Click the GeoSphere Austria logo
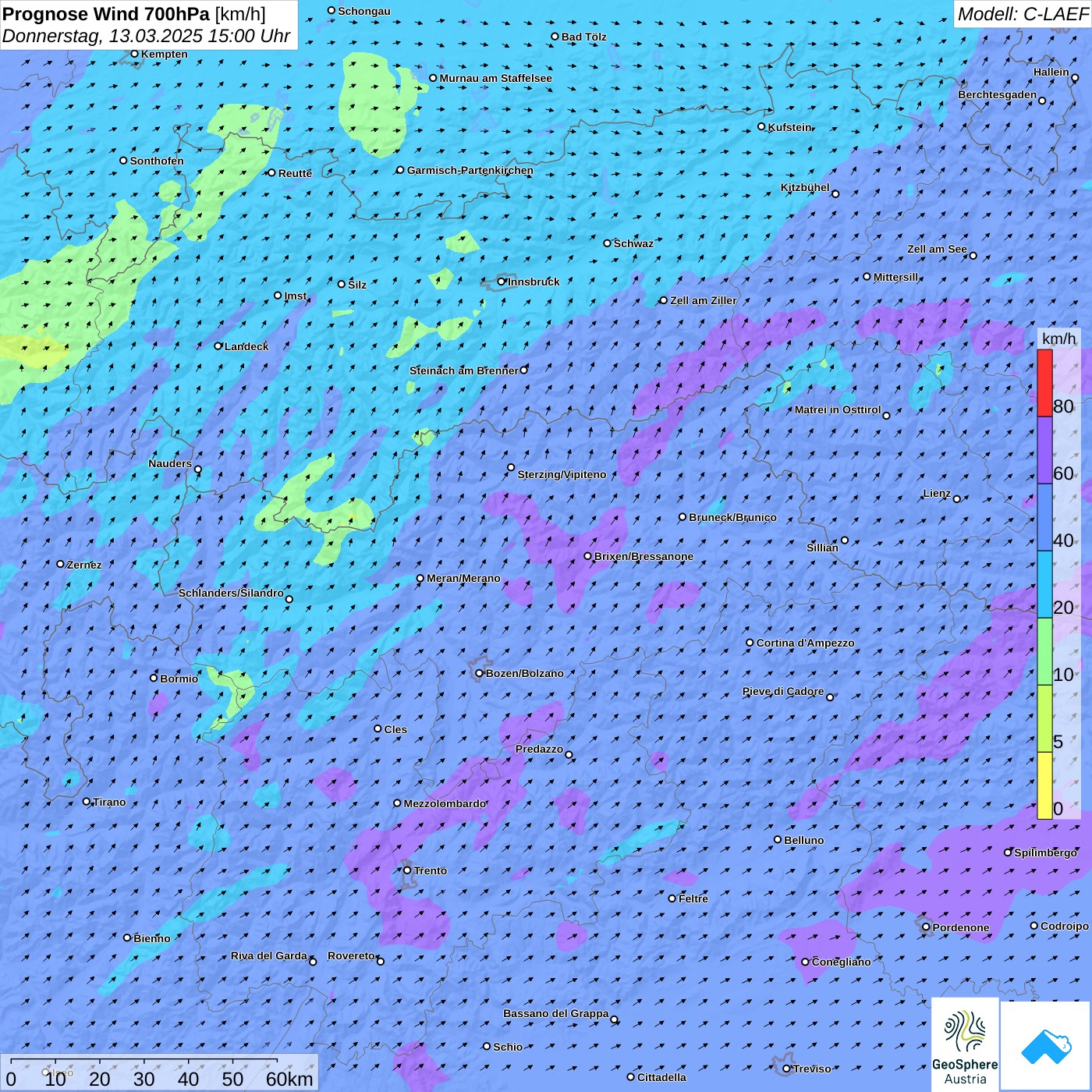 (x=965, y=1044)
